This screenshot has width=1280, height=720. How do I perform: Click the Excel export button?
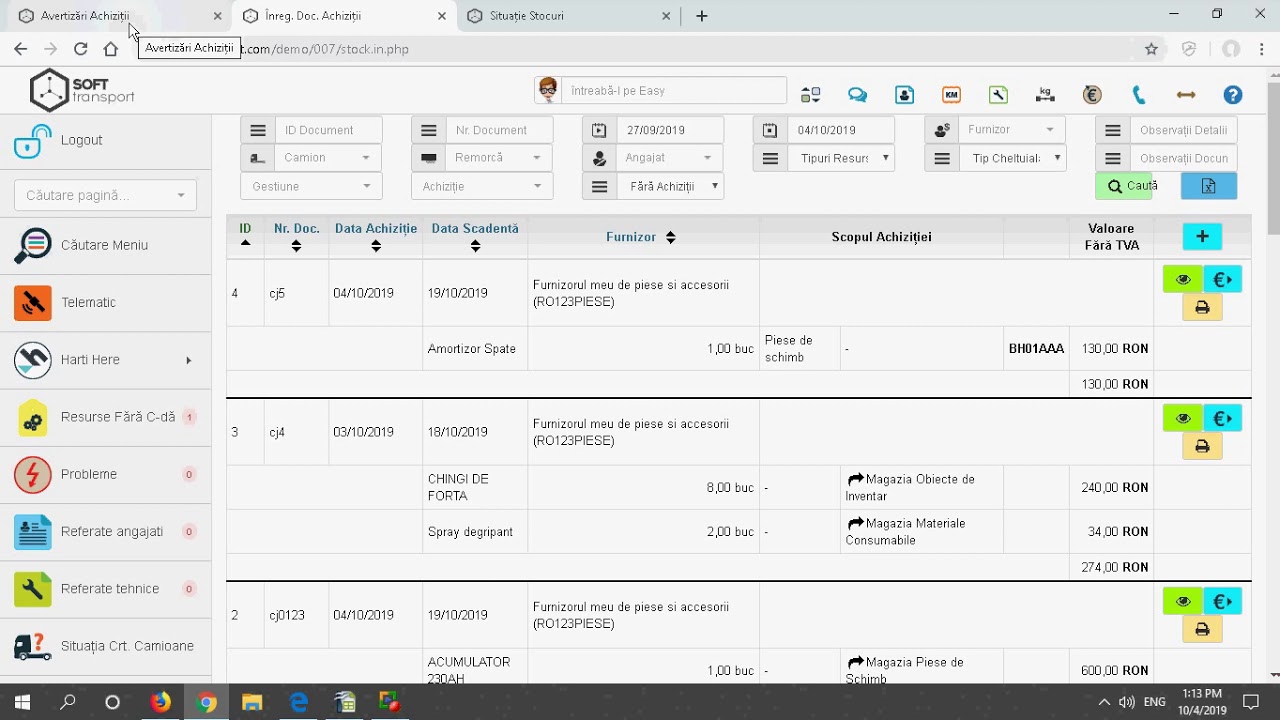1208,186
